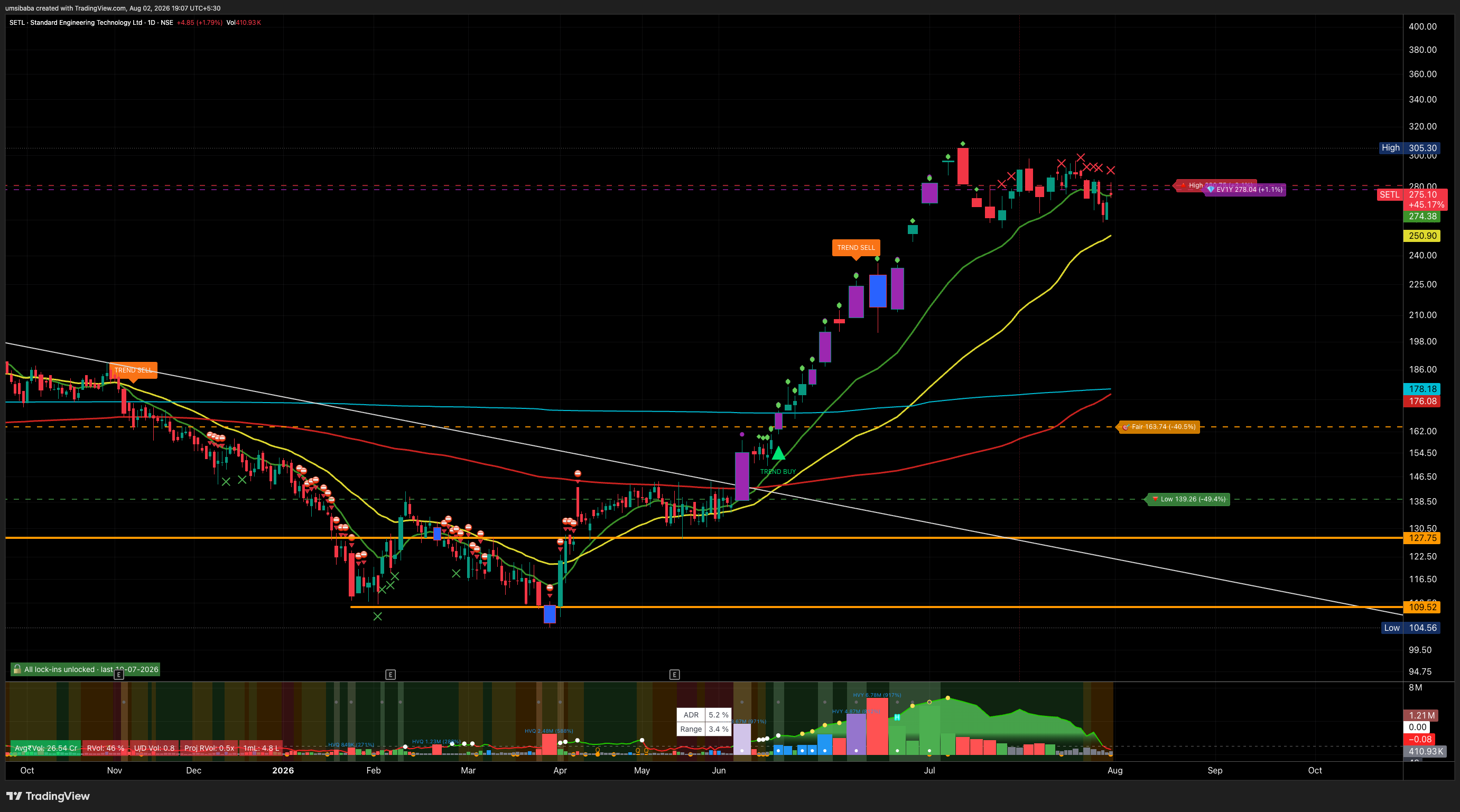The image size is (1460, 812).
Task: Click the 'NSE' exchange text in the header
Action: pyautogui.click(x=166, y=23)
